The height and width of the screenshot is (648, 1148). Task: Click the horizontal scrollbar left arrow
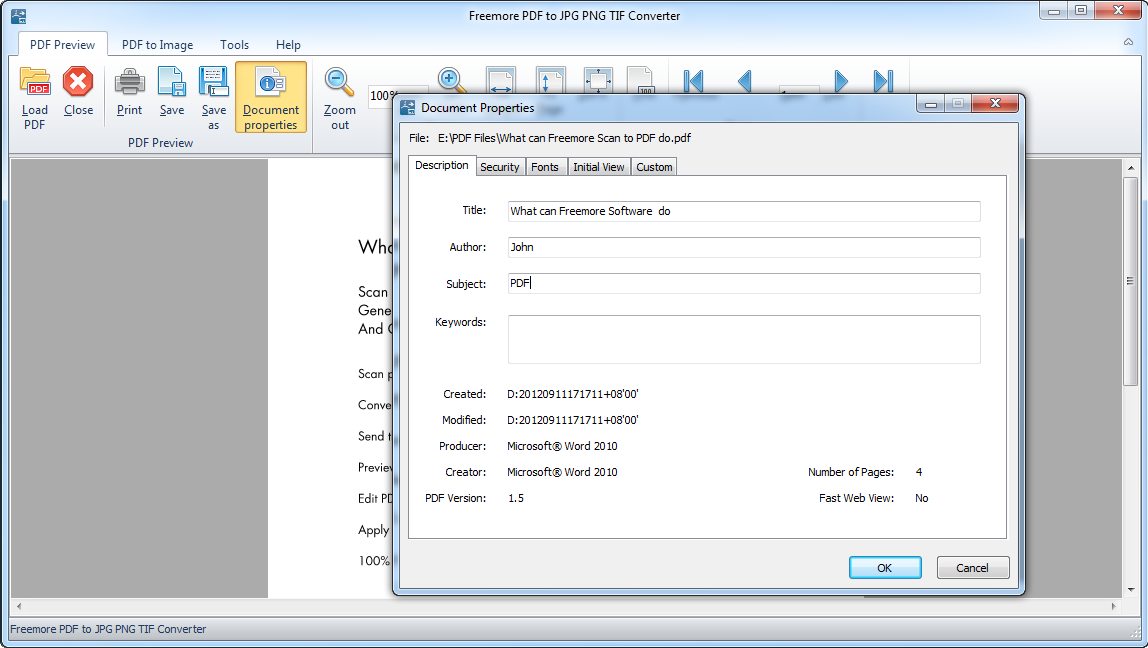pyautogui.click(x=18, y=606)
